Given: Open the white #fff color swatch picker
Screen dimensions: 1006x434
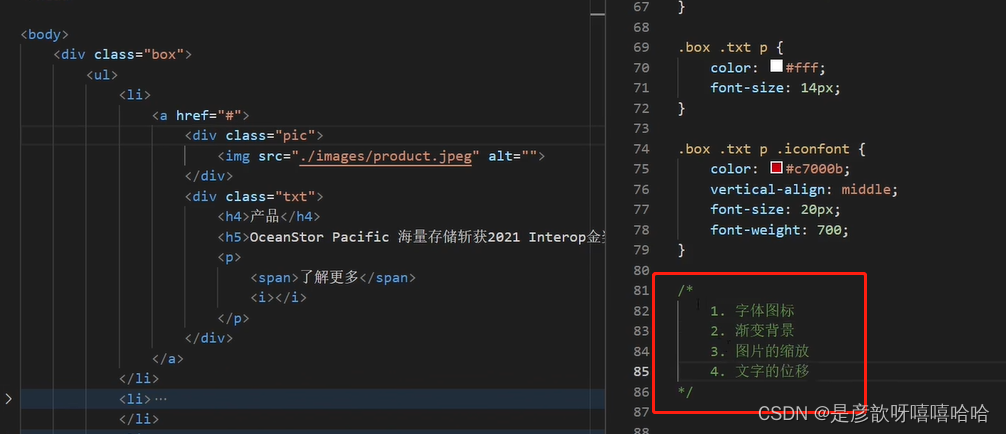Looking at the screenshot, I should 776,66.
